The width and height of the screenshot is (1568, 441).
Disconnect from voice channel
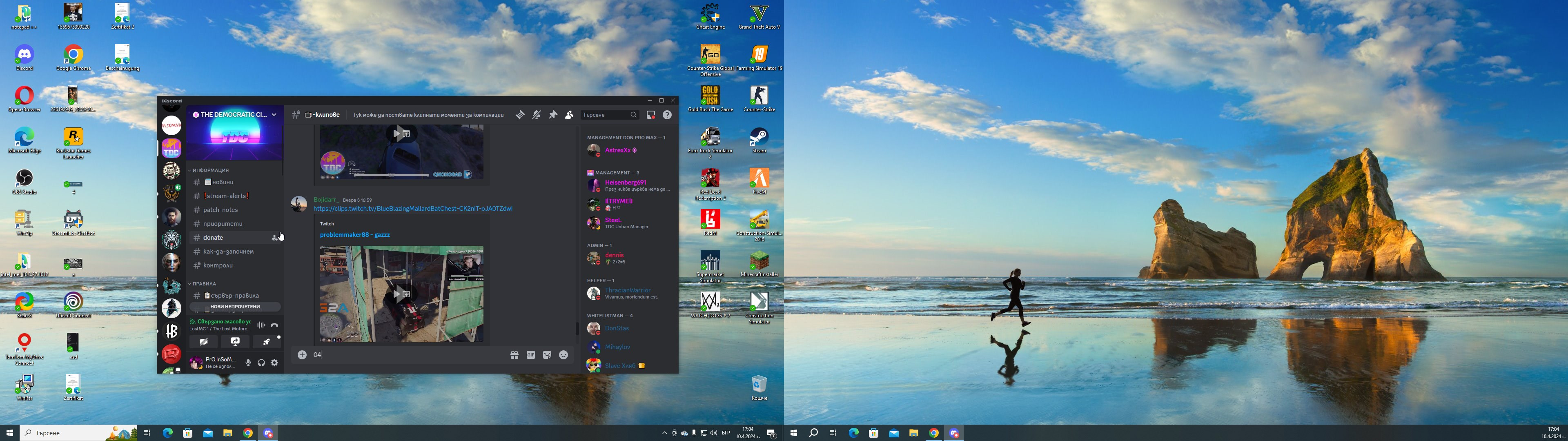(274, 325)
